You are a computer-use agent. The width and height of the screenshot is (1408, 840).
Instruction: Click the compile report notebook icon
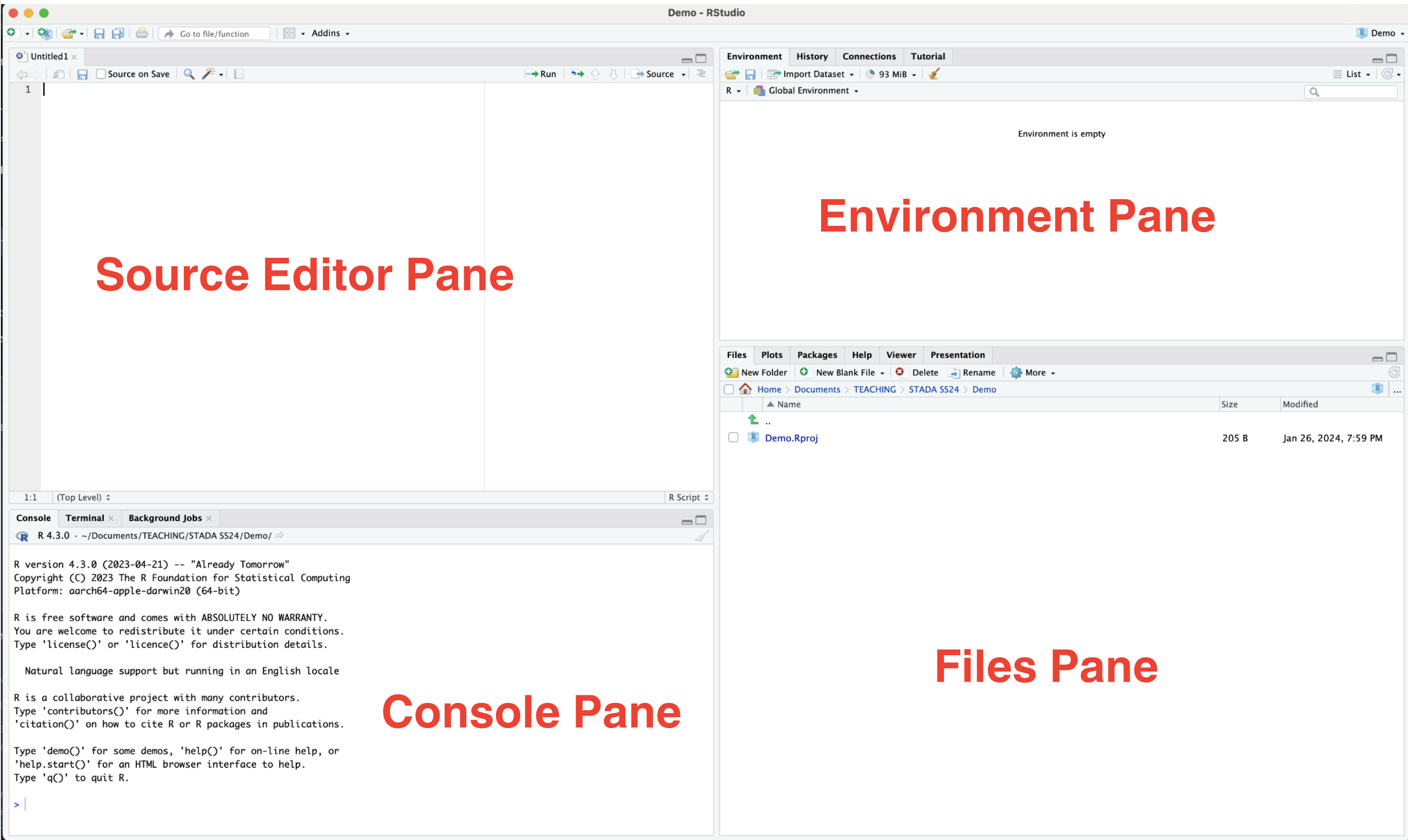(239, 74)
